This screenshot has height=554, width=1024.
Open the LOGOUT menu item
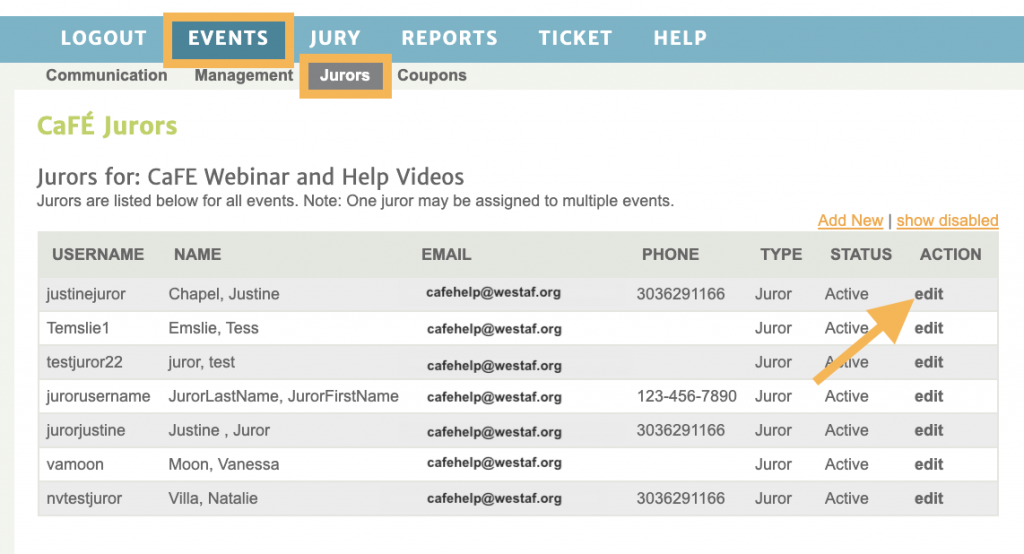pos(104,38)
